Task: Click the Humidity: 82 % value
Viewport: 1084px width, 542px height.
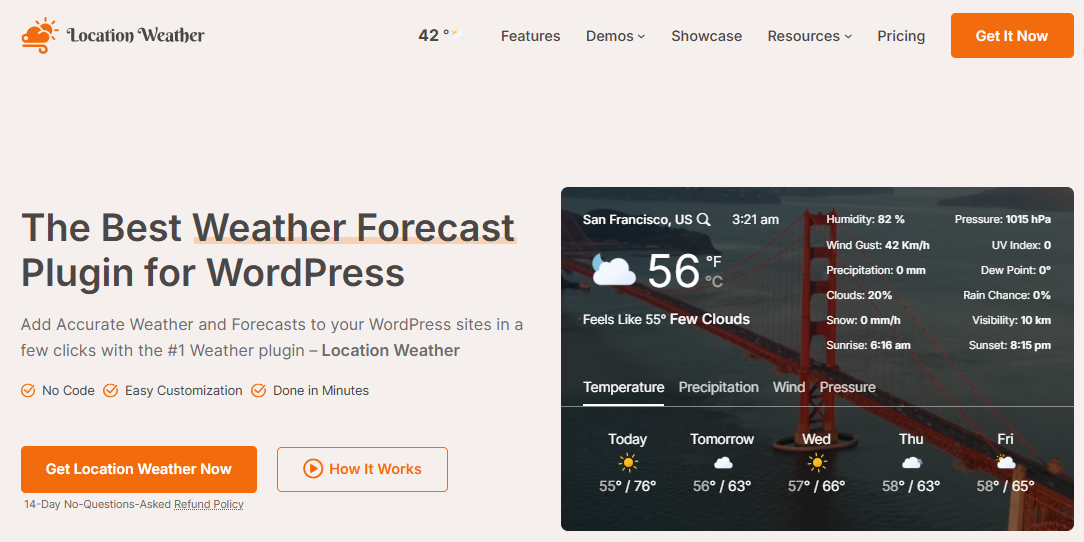Action: coord(866,219)
